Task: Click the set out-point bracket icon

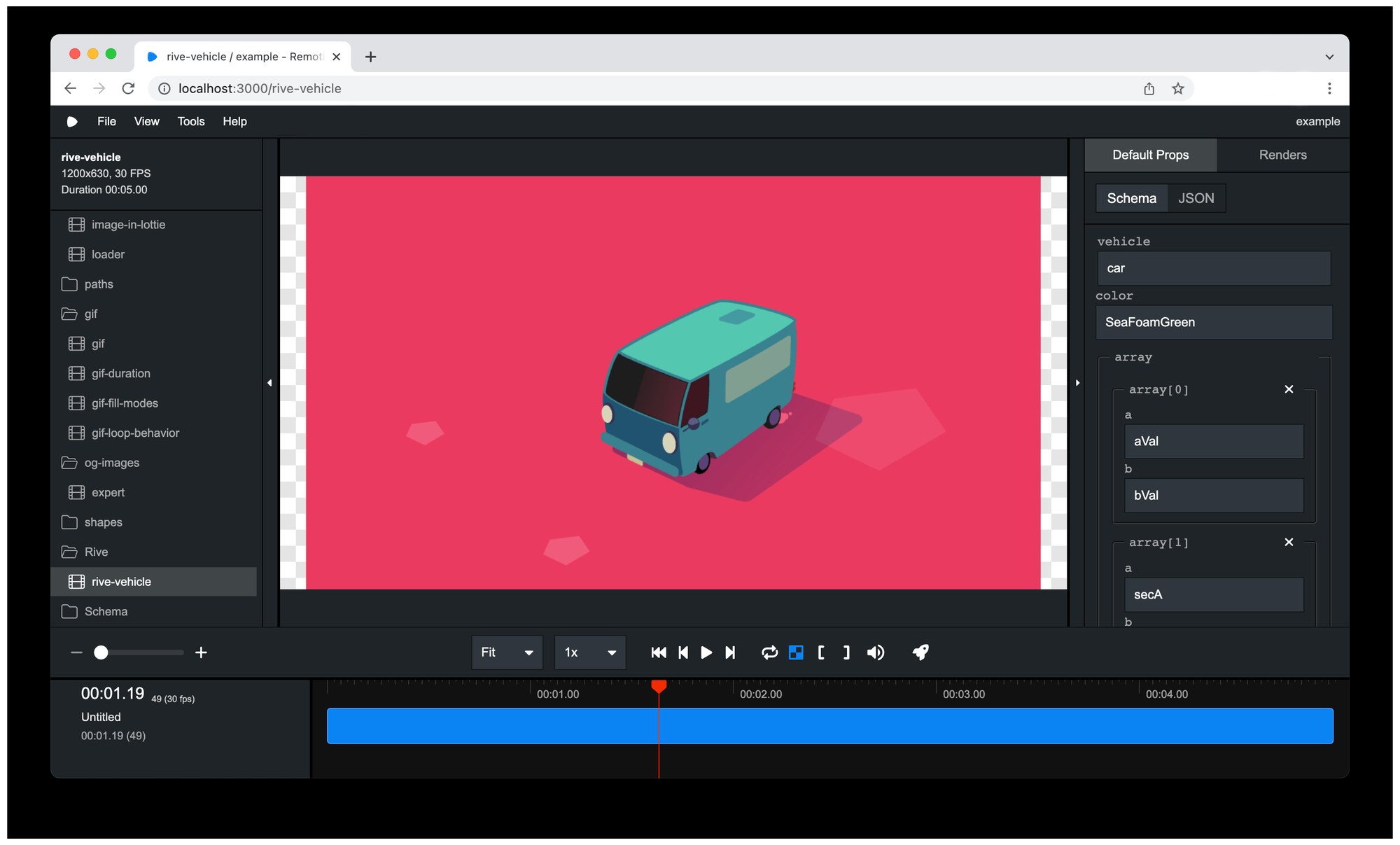Action: click(x=846, y=652)
